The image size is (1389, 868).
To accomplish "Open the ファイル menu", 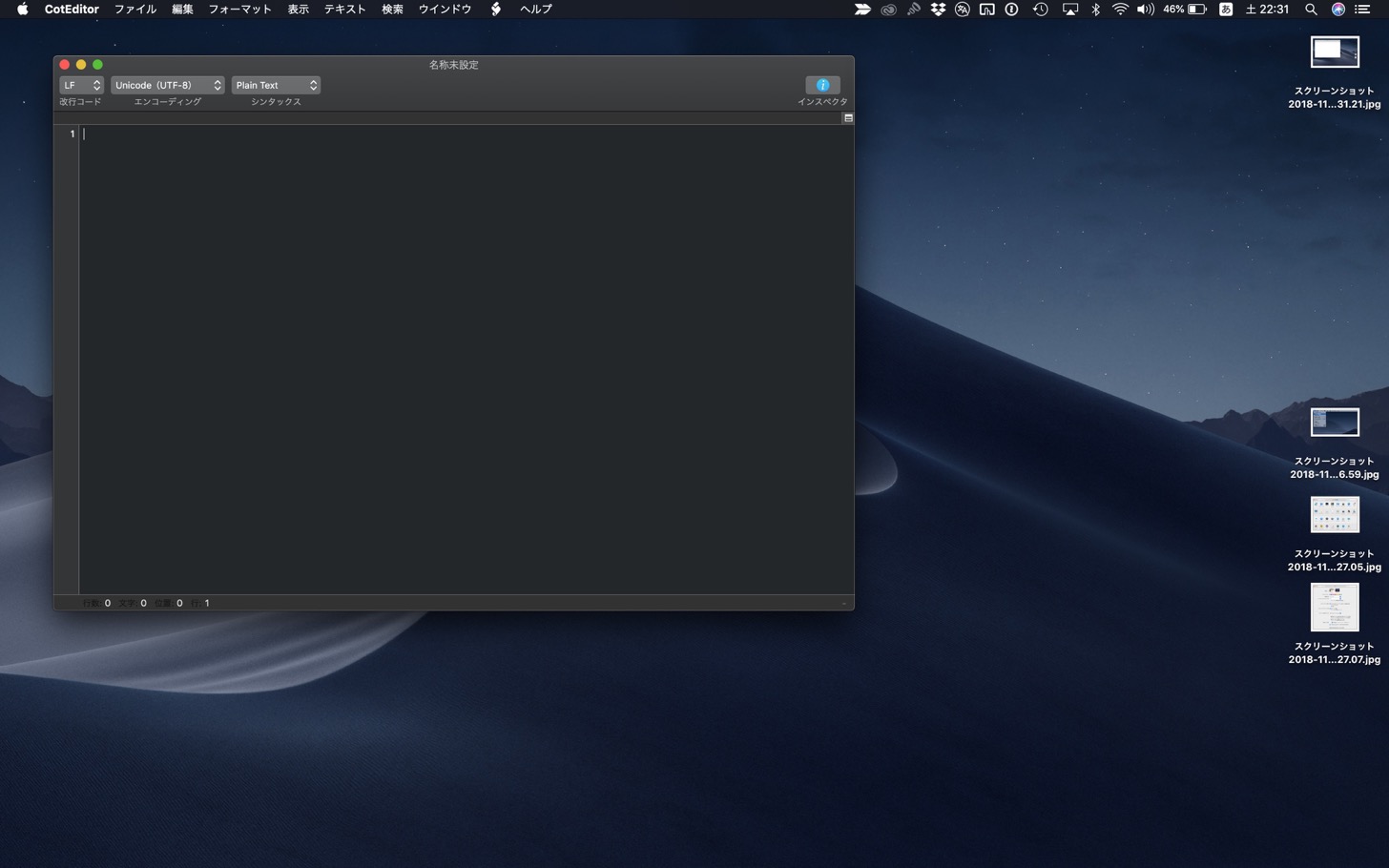I will click(135, 9).
